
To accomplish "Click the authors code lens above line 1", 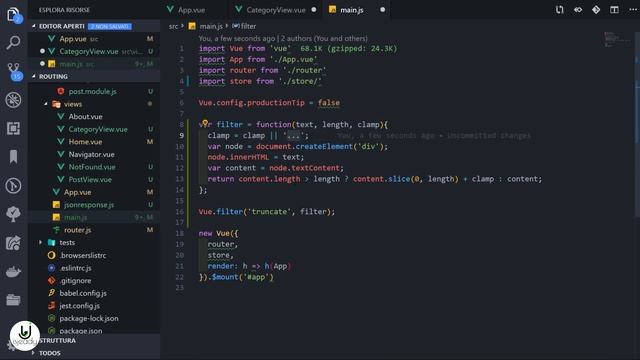I will (283, 38).
